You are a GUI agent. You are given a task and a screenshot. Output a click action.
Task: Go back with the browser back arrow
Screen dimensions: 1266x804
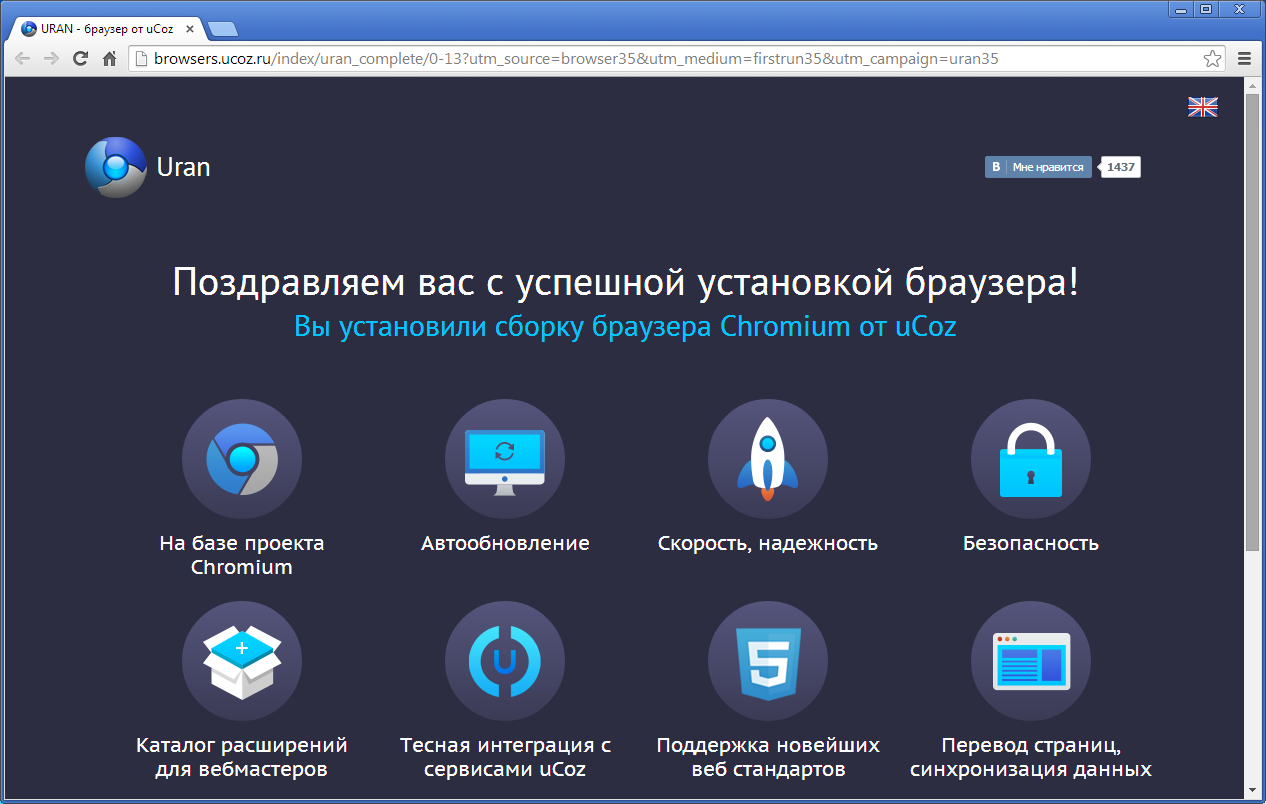(22, 59)
